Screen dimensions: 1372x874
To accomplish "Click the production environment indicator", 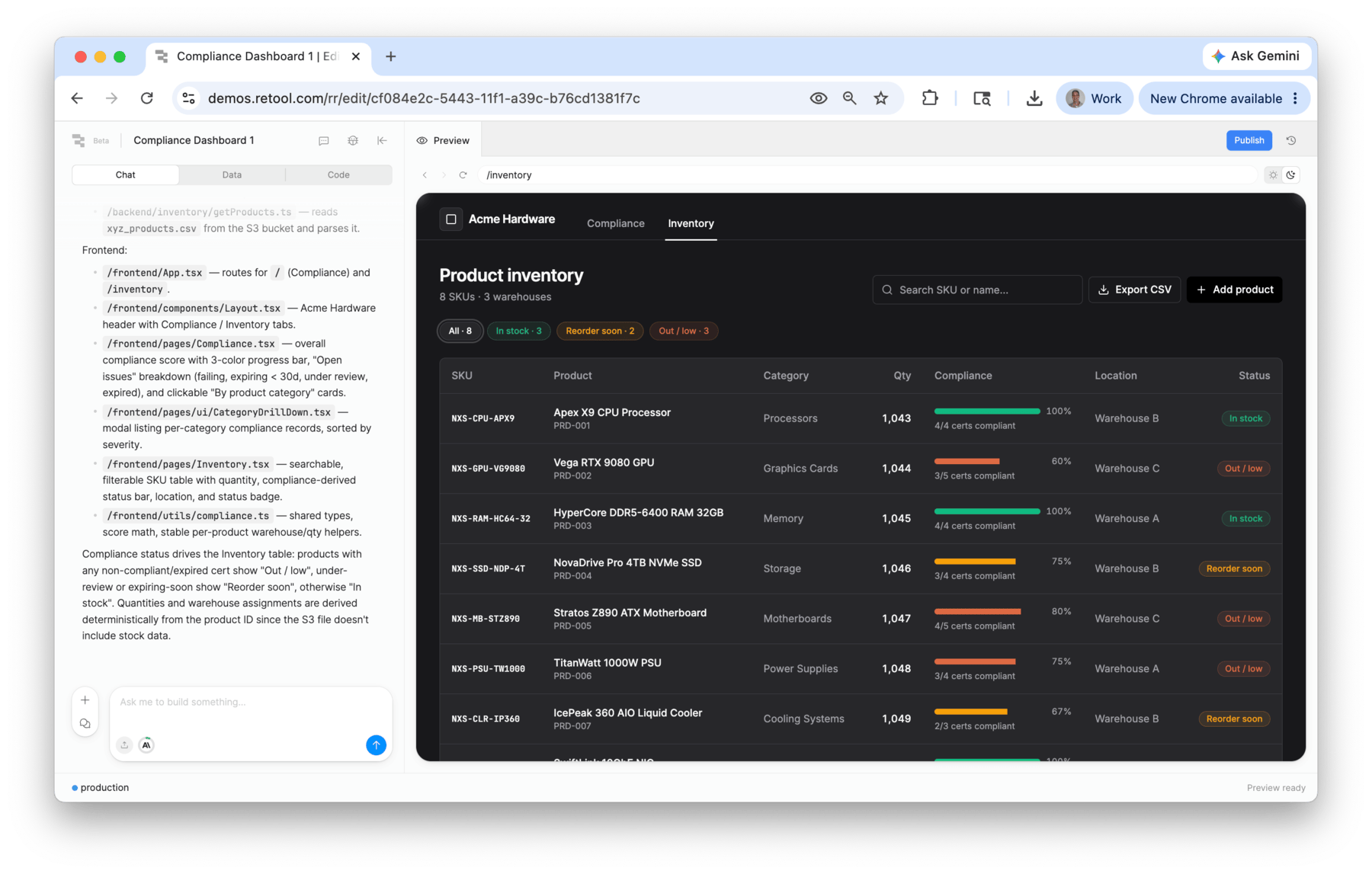I will pos(100,787).
